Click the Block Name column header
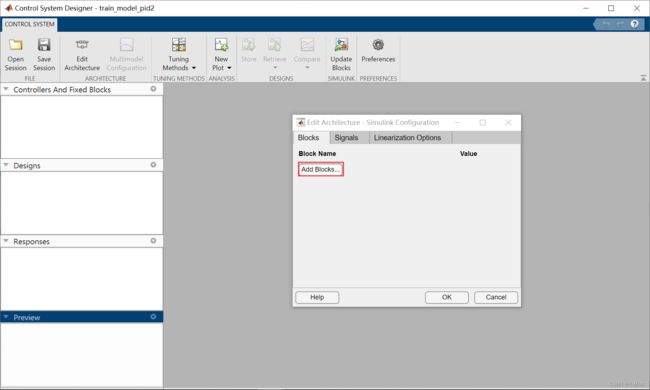Viewport: 650px width, 390px height. point(317,153)
